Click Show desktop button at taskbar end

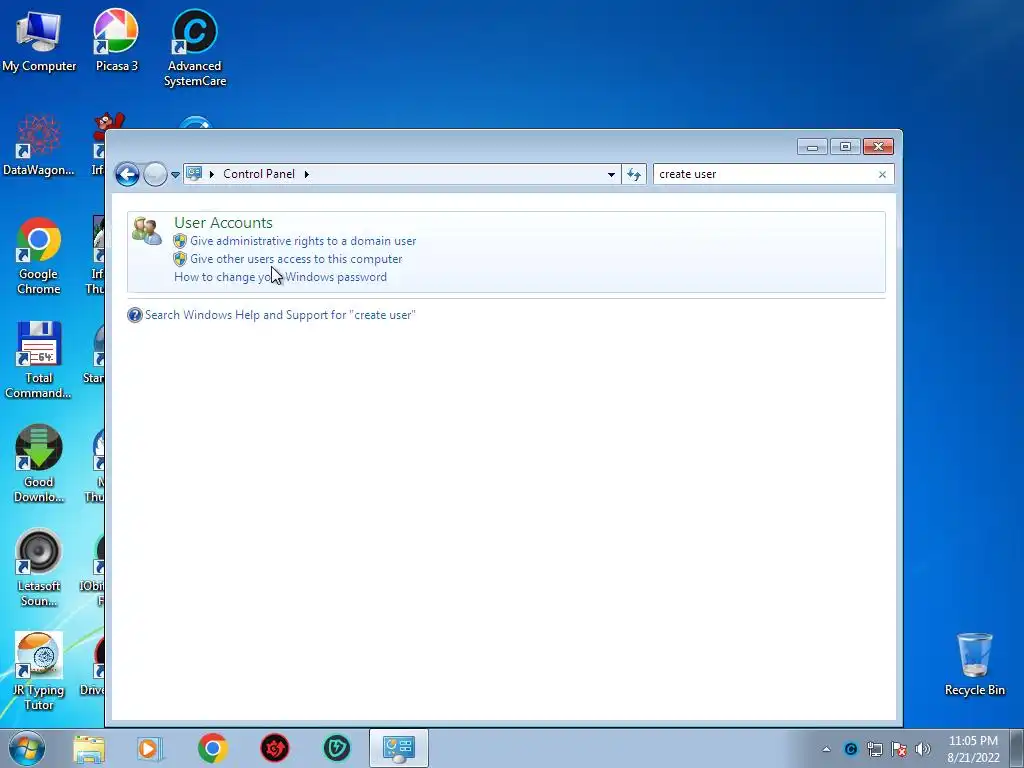[x=1017, y=748]
